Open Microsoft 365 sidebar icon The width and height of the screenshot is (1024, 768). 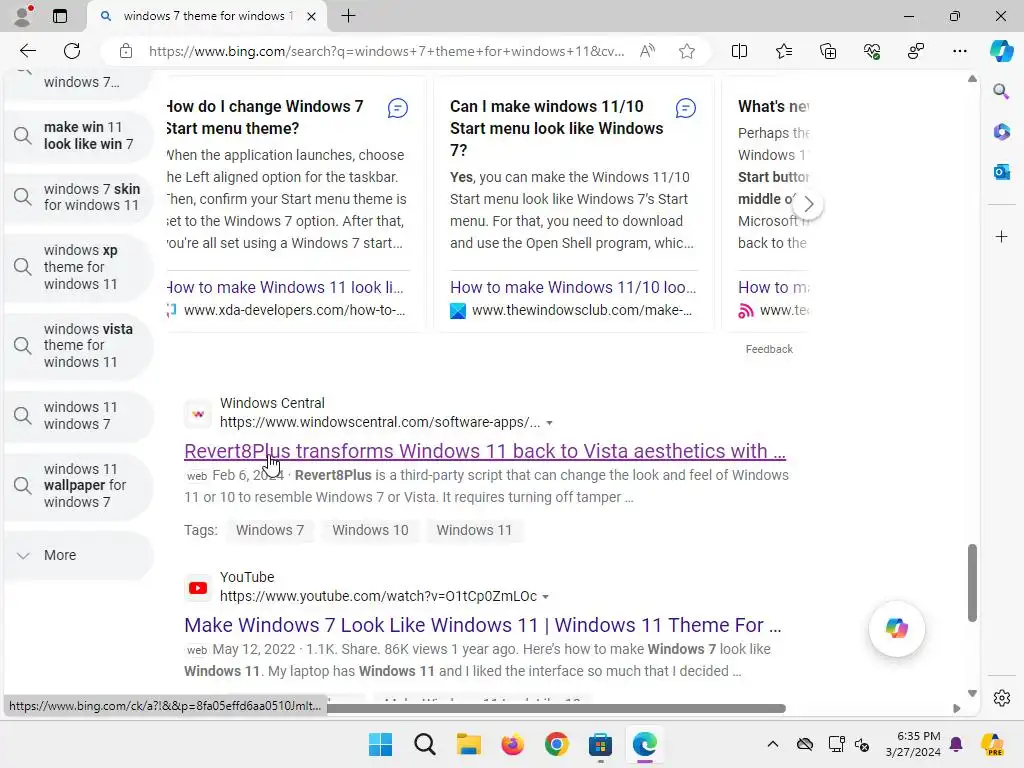[x=1001, y=132]
